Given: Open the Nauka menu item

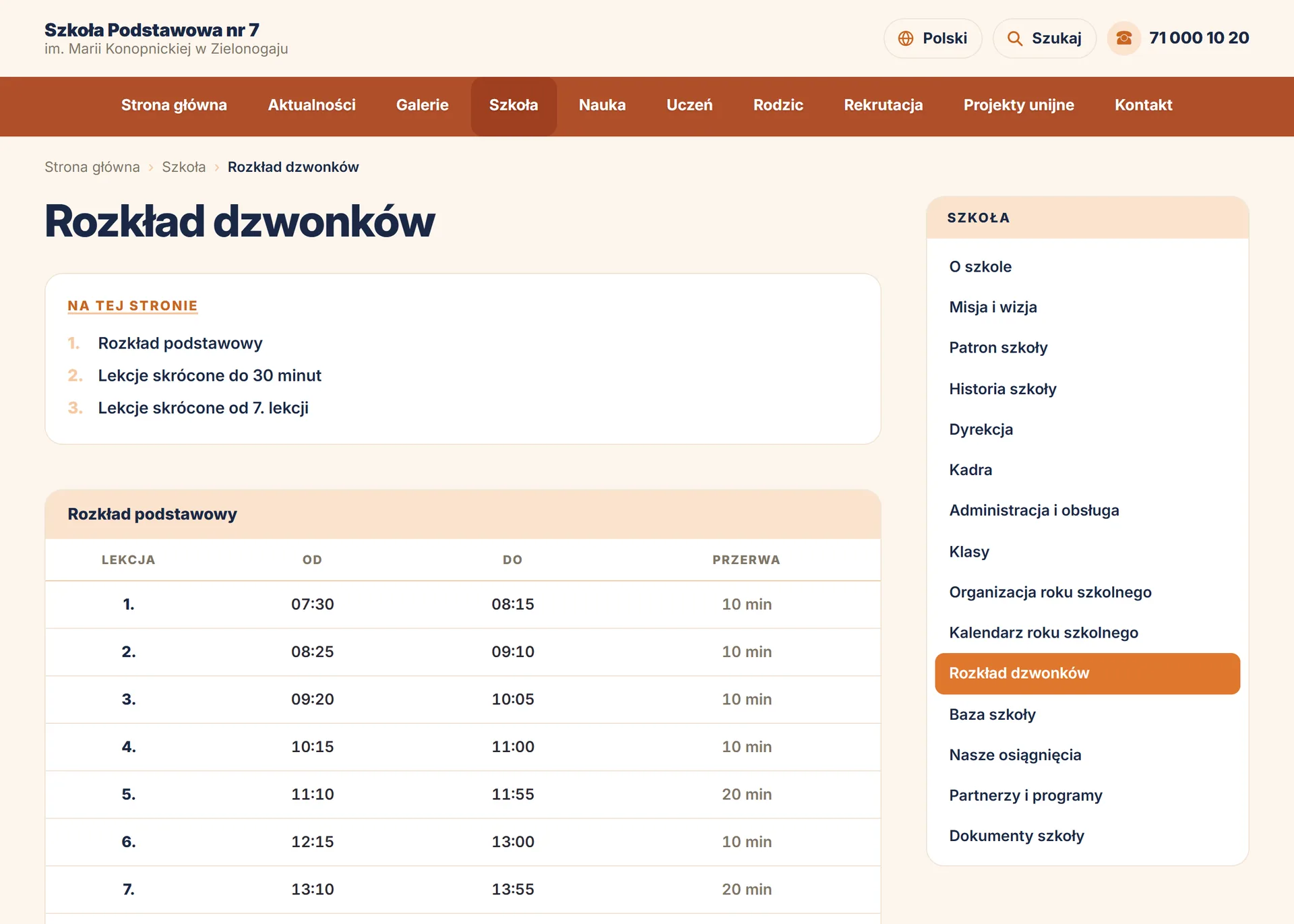Looking at the screenshot, I should [x=602, y=106].
